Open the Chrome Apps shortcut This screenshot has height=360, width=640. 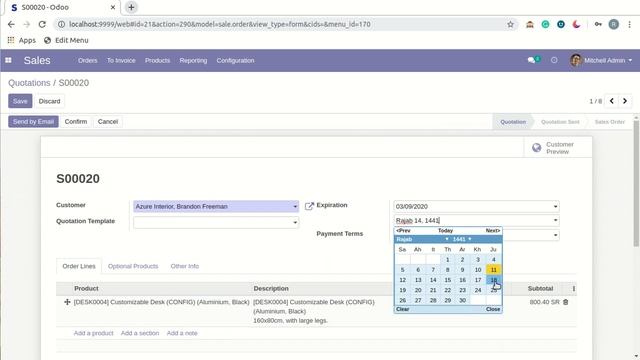point(22,40)
